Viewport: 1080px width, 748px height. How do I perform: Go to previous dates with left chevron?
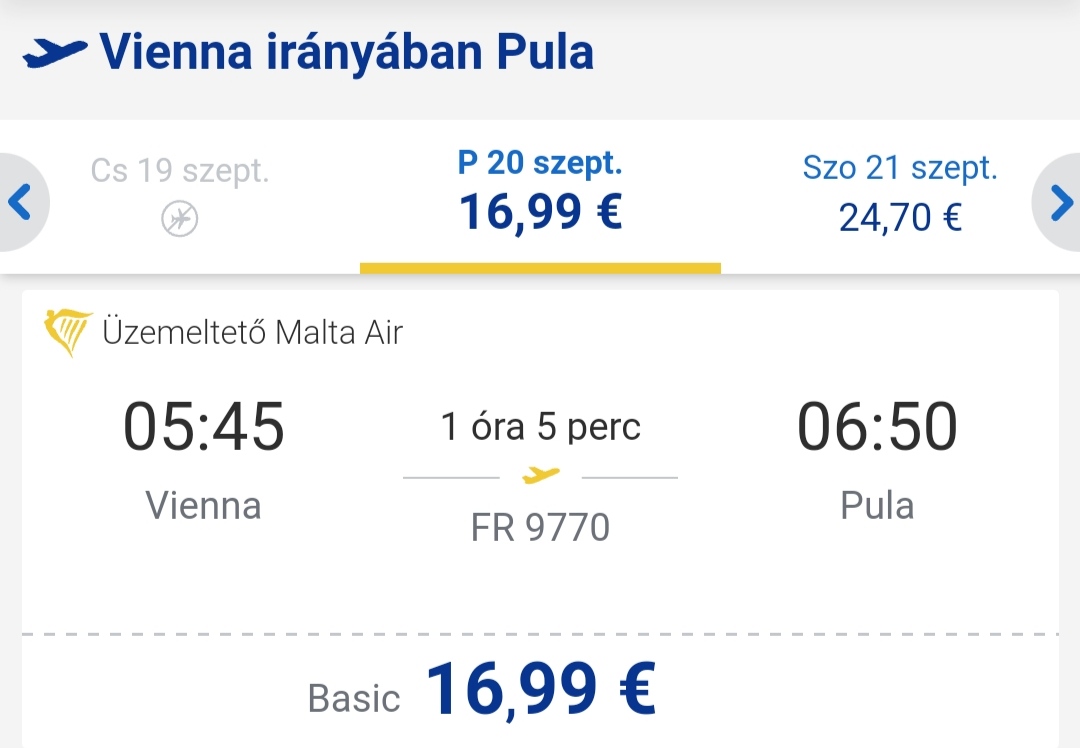[21, 202]
